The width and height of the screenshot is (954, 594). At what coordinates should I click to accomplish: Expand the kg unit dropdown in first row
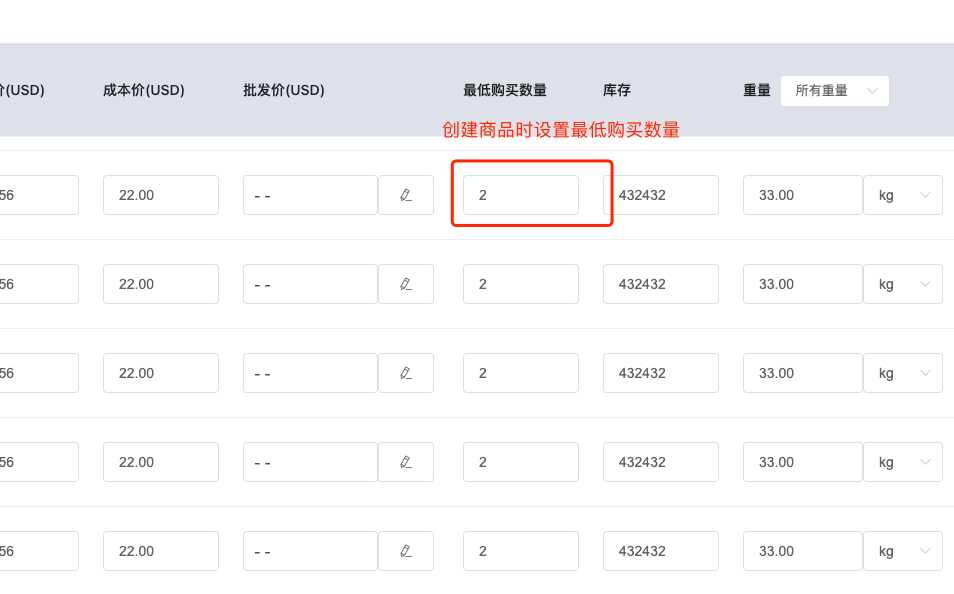coord(903,195)
